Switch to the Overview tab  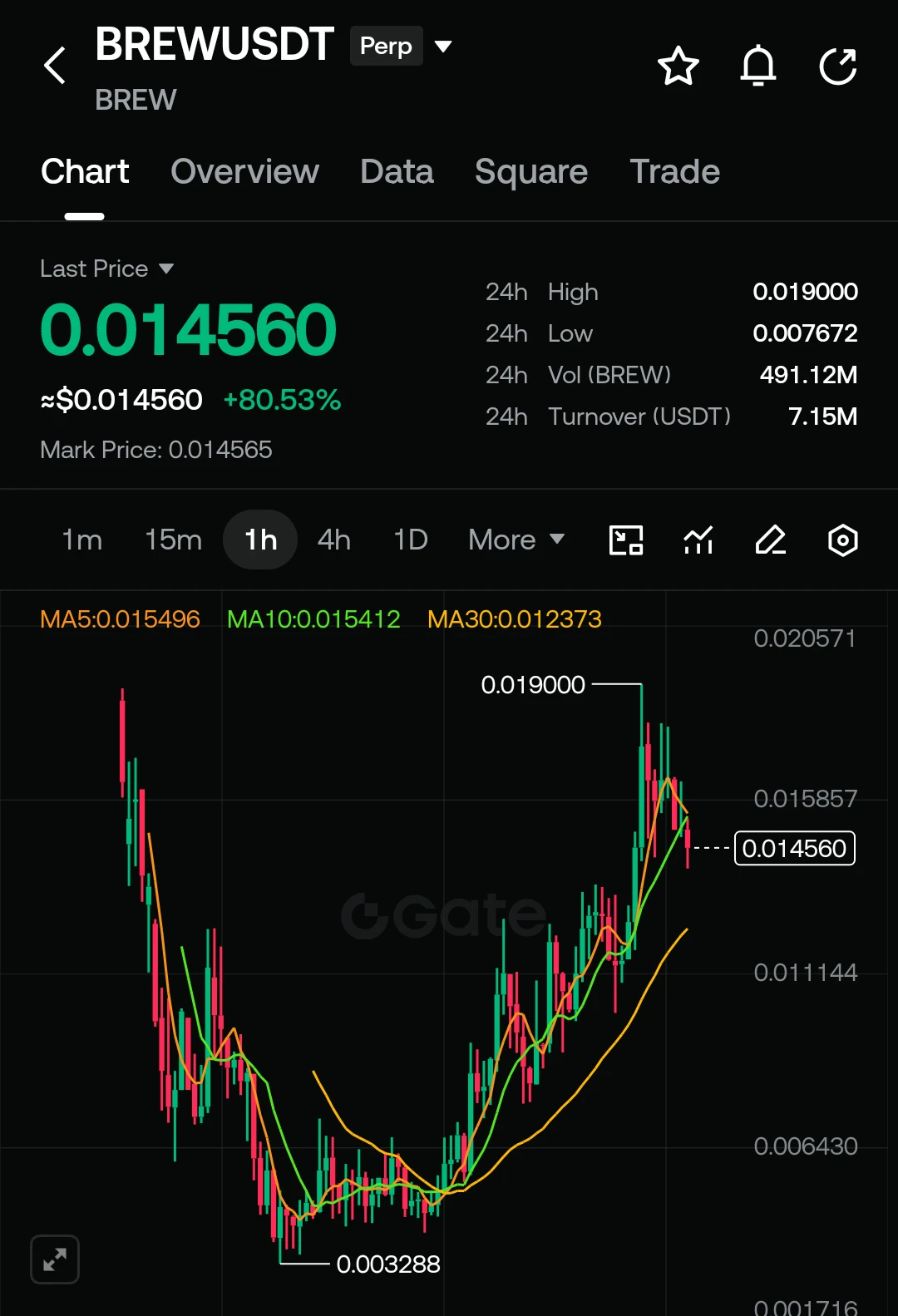click(244, 172)
